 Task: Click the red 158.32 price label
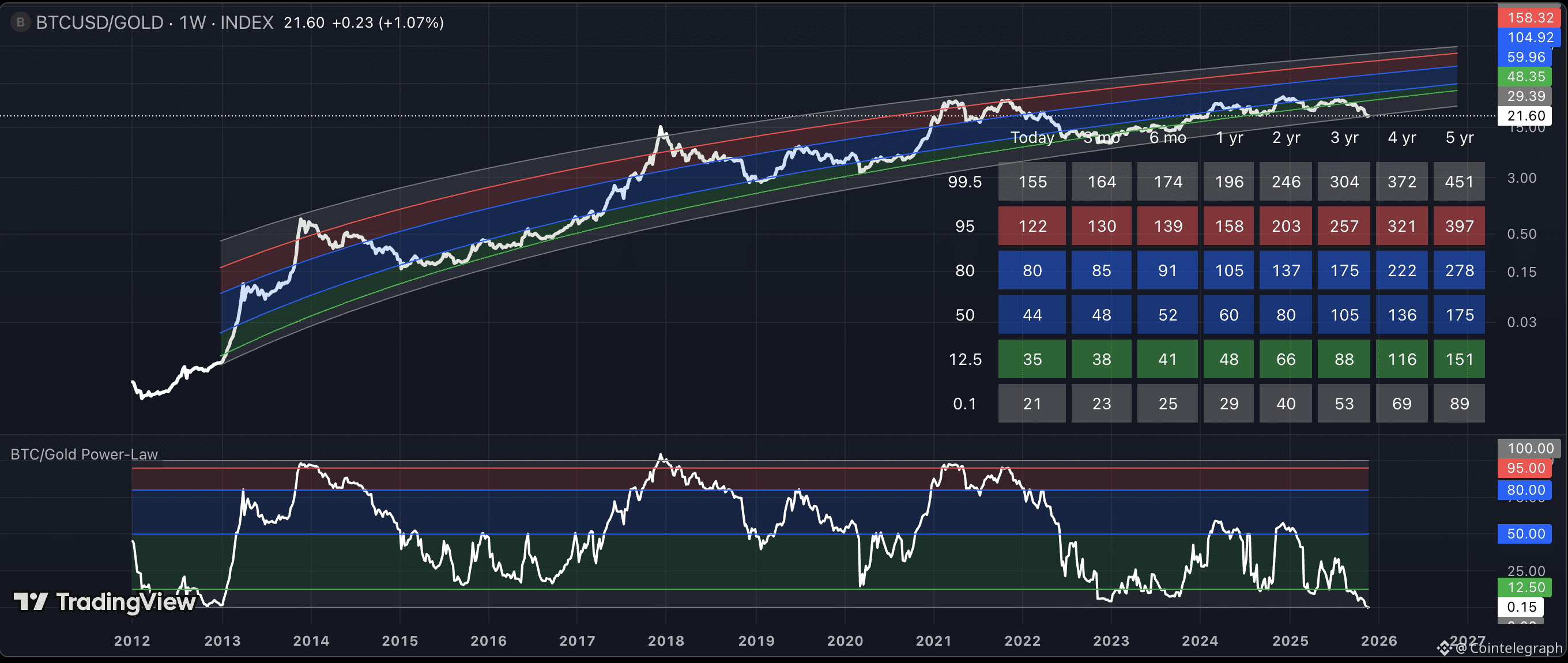1529,18
